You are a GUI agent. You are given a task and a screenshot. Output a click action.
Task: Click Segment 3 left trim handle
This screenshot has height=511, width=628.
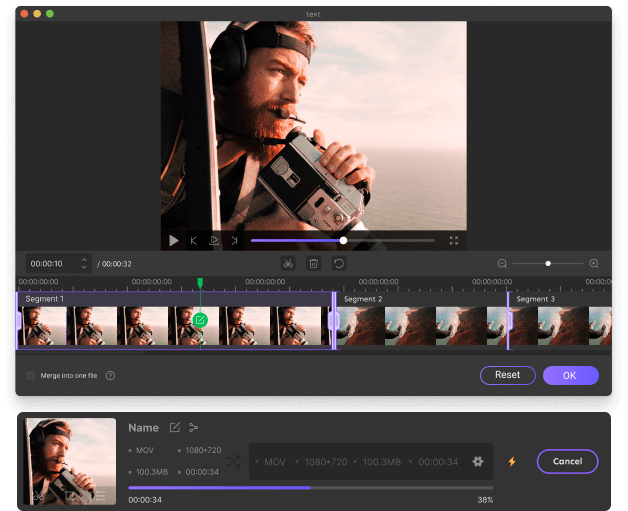(509, 320)
